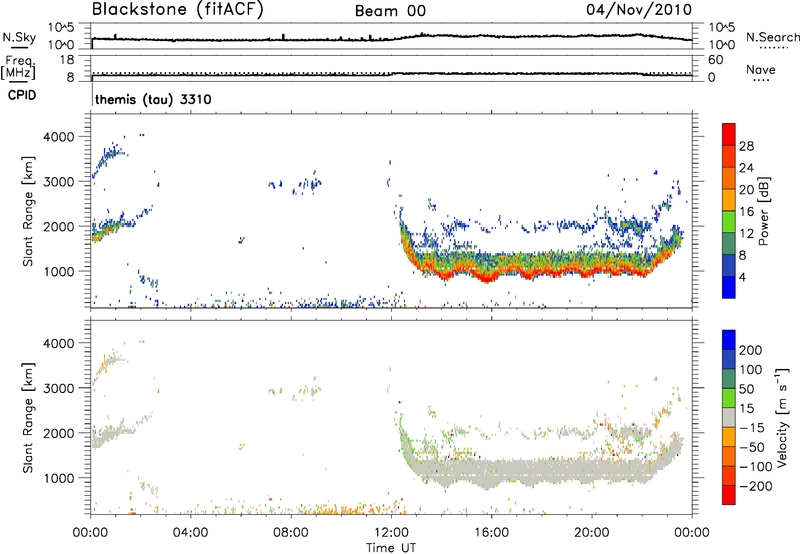Image resolution: width=800 pixels, height=554 pixels.
Task: Click the "CPID" label
Action: (22, 95)
